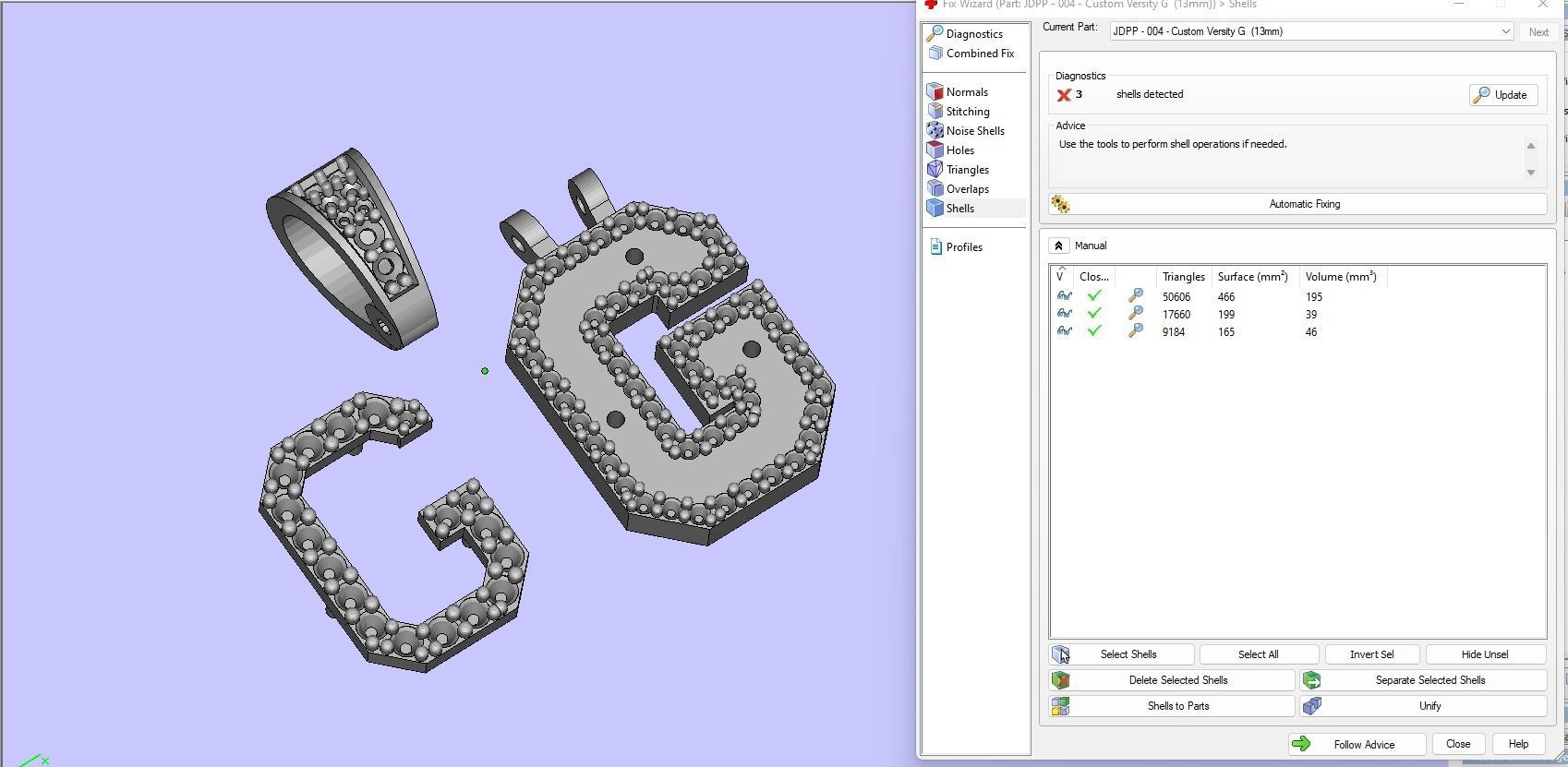This screenshot has height=767, width=1568.
Task: Open the Triangles fix step
Action: pos(967,170)
